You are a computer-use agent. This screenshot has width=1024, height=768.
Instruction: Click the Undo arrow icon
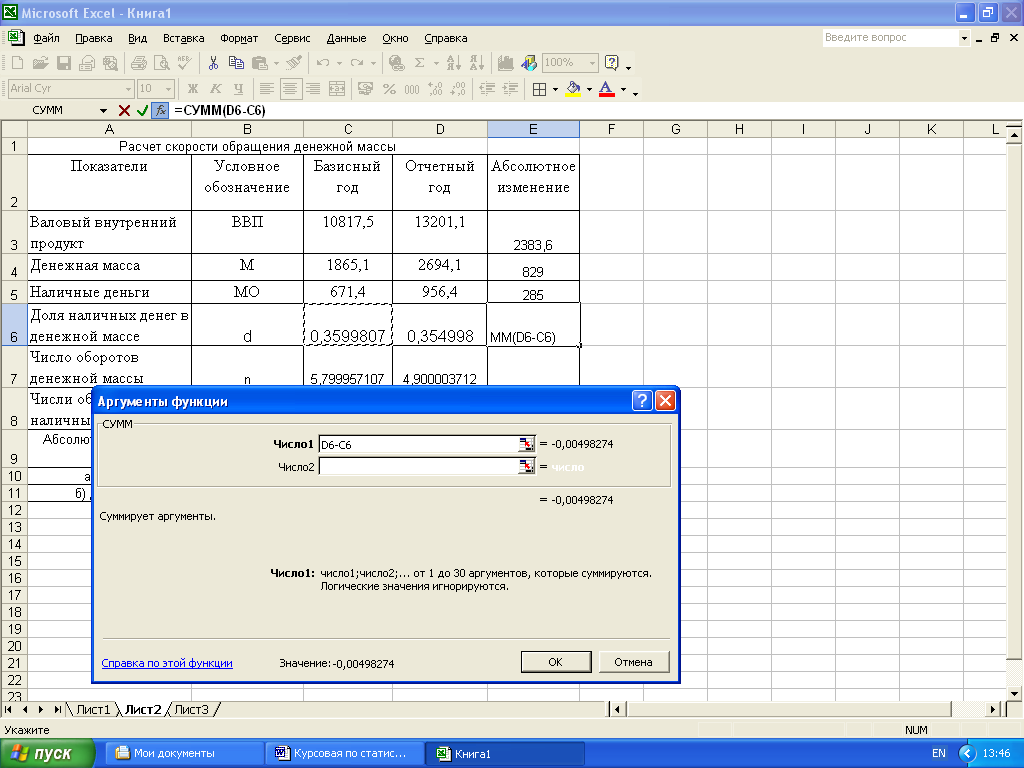pyautogui.click(x=323, y=63)
